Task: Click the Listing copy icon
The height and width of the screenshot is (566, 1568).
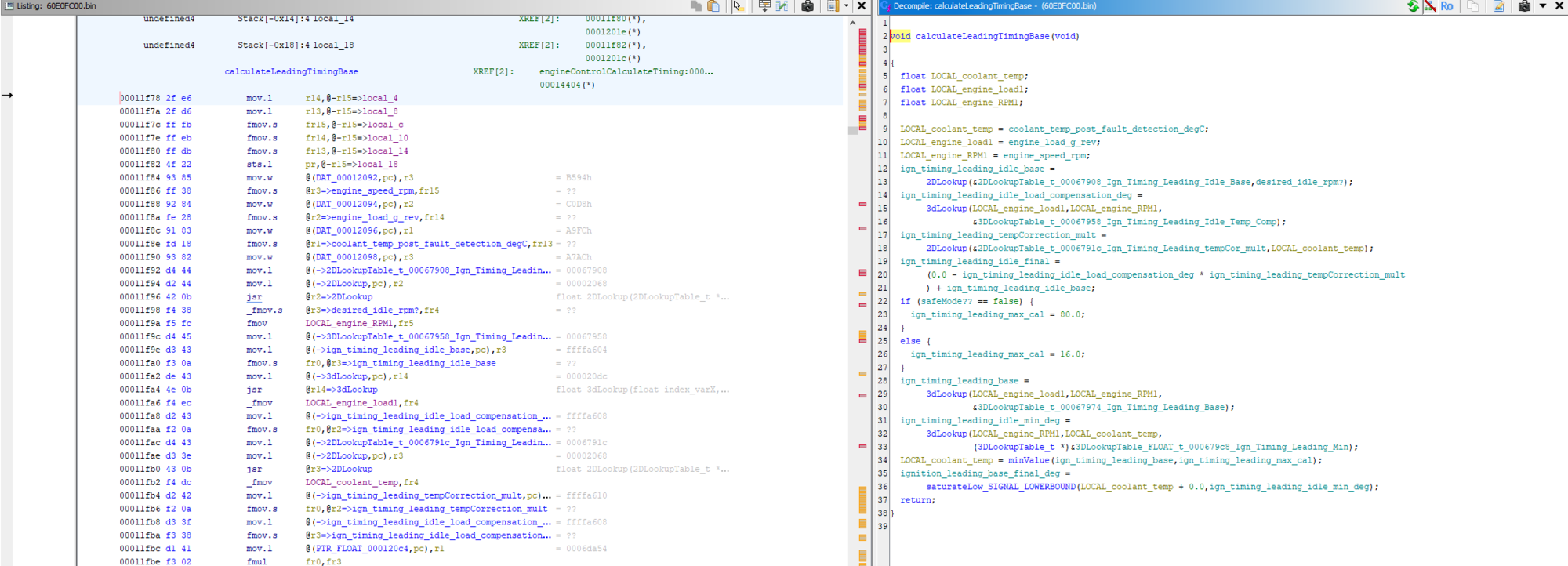Action: [696, 6]
